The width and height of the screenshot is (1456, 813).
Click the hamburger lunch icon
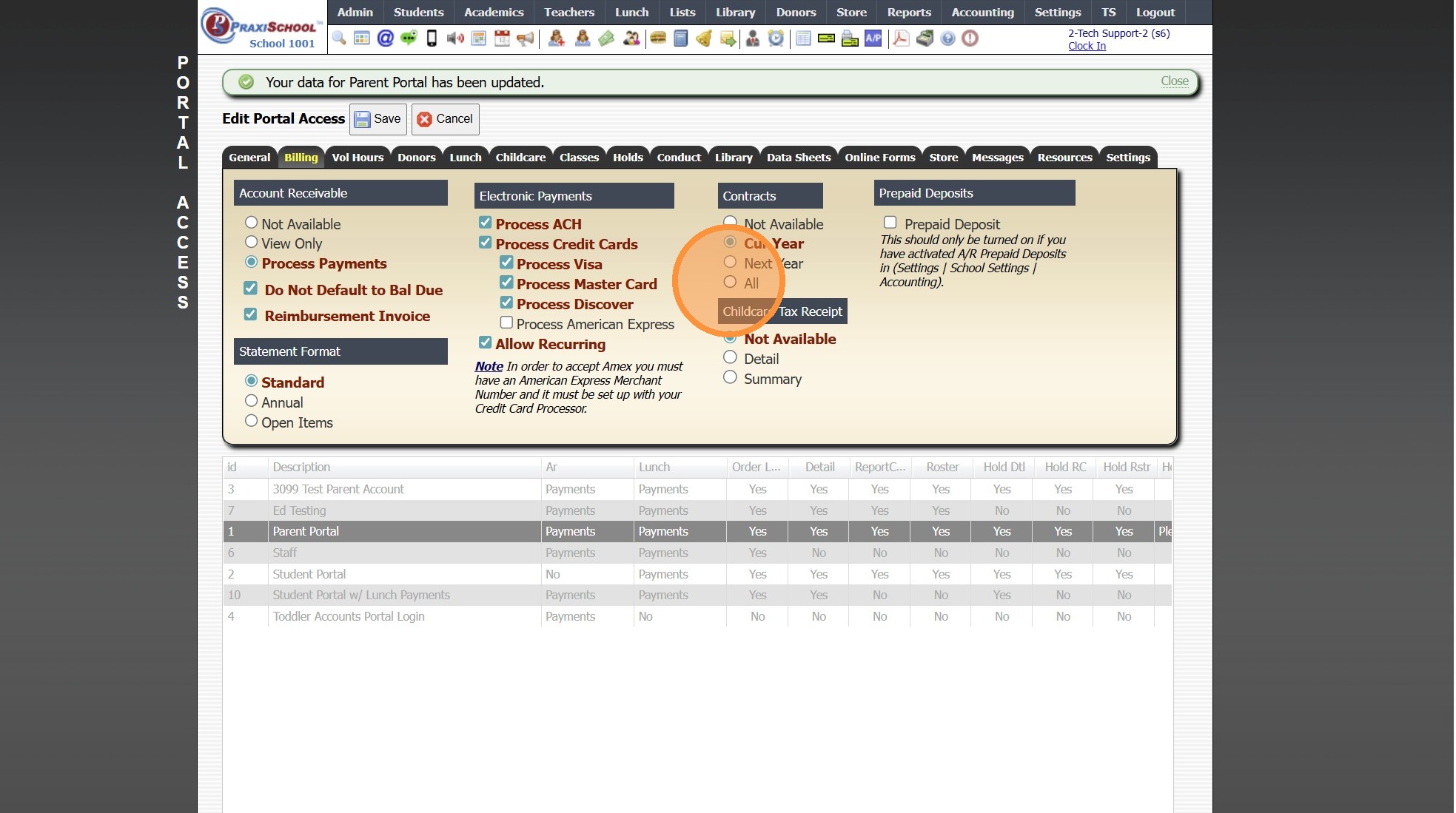point(657,38)
